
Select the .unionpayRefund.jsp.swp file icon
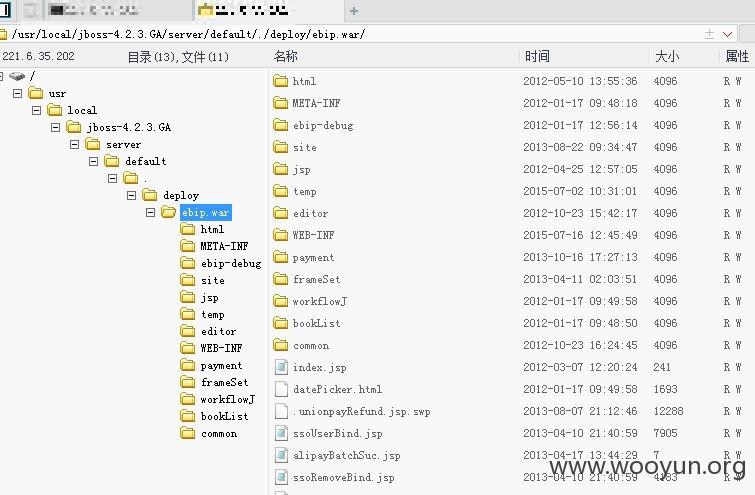pyautogui.click(x=281, y=411)
